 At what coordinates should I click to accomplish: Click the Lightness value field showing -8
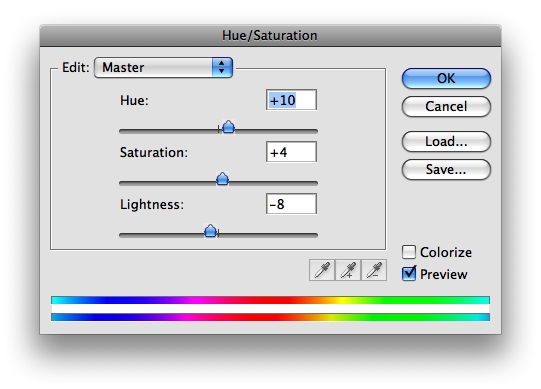tap(292, 204)
